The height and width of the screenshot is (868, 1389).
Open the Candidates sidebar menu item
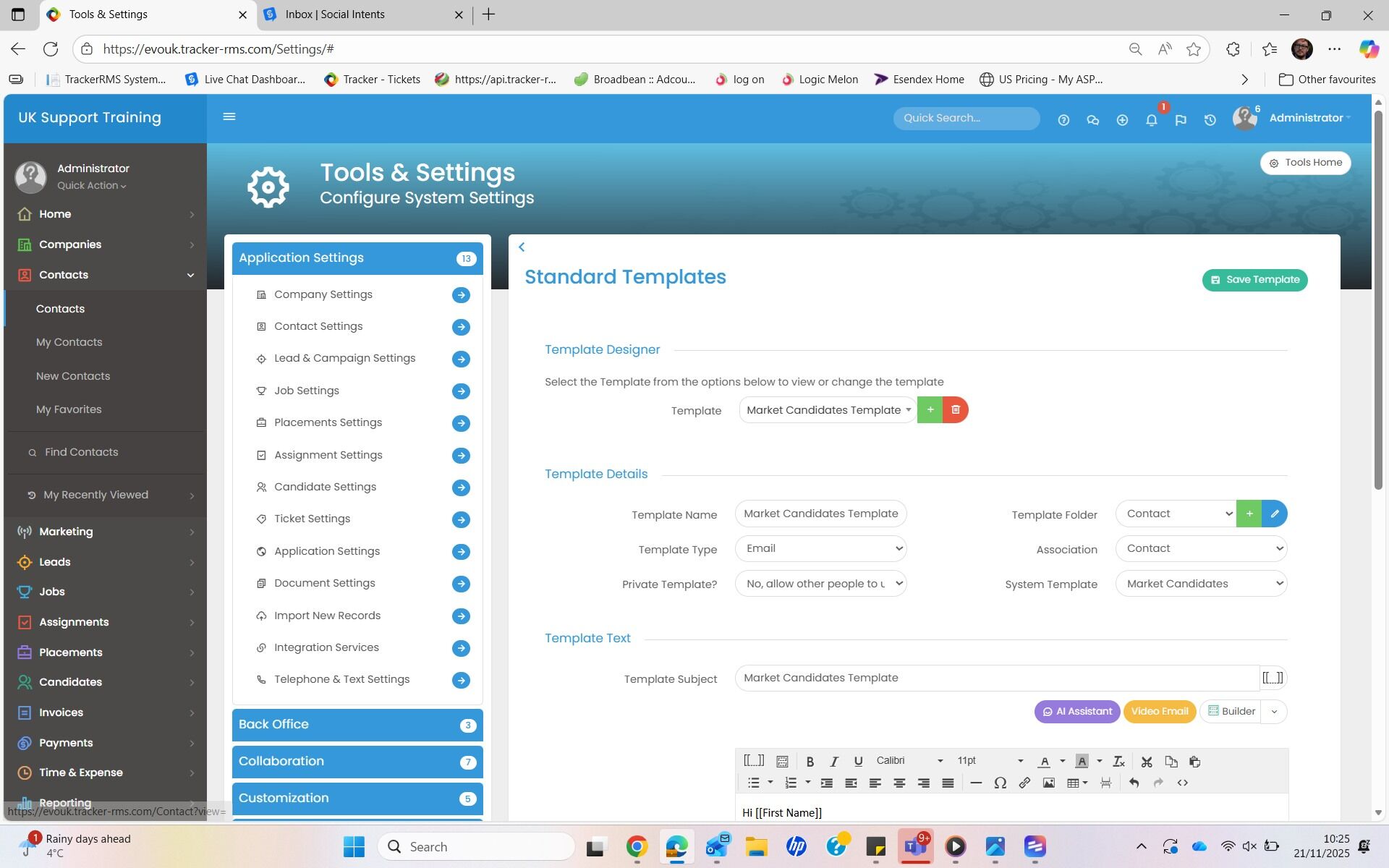(x=70, y=682)
